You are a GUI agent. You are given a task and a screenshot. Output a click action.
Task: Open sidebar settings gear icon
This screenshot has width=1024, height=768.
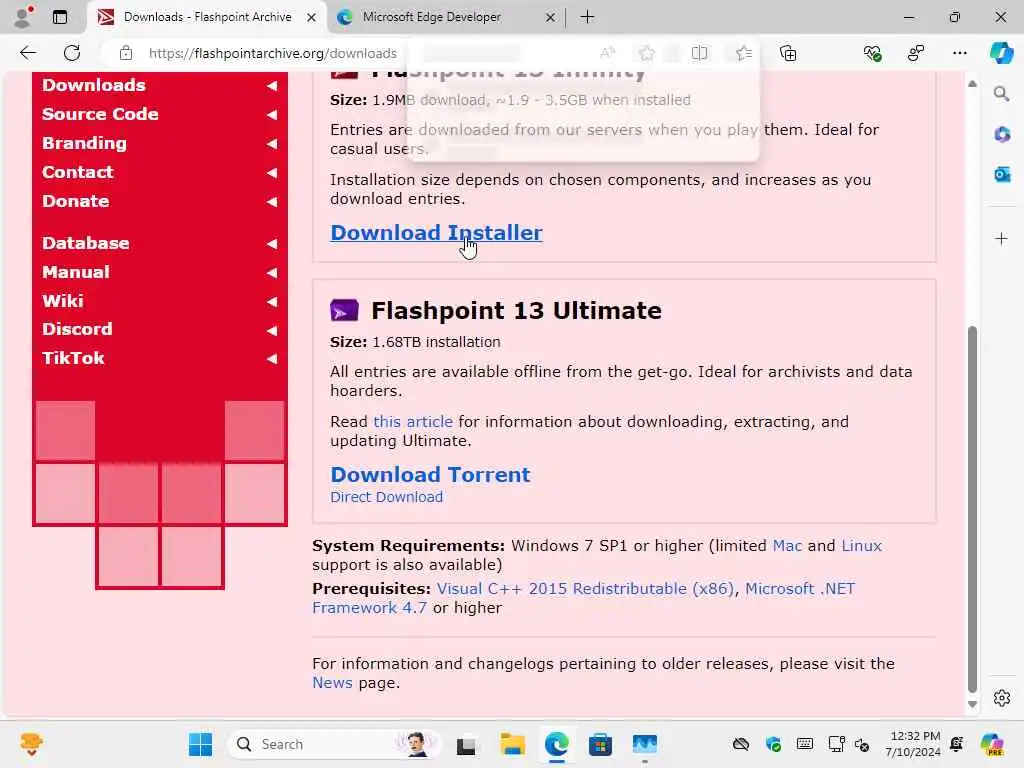point(1001,698)
